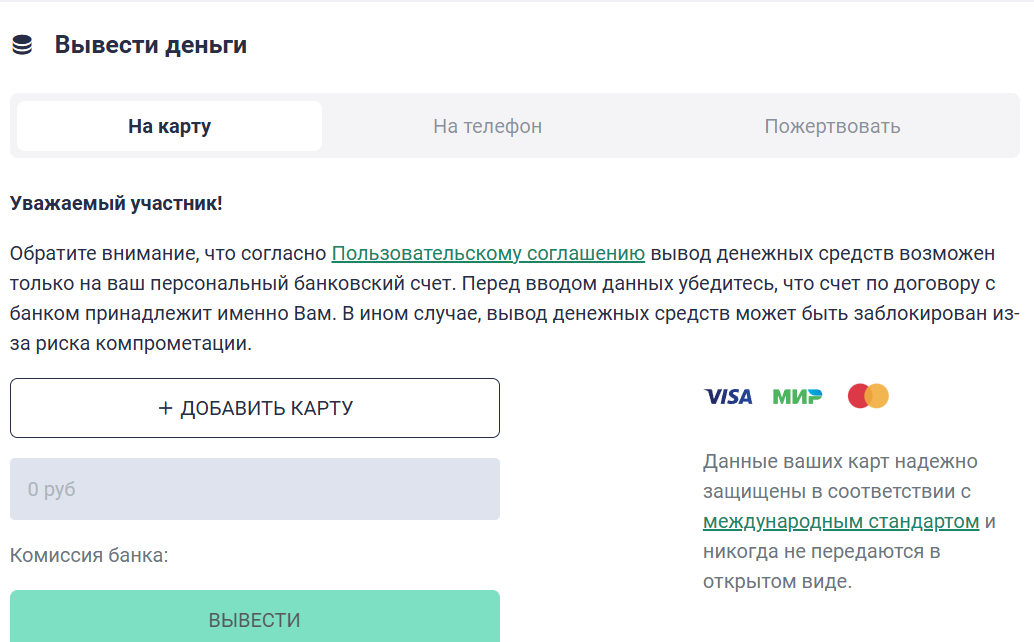Click the Уважаемый участник! bold text
1034x642 pixels.
point(116,204)
